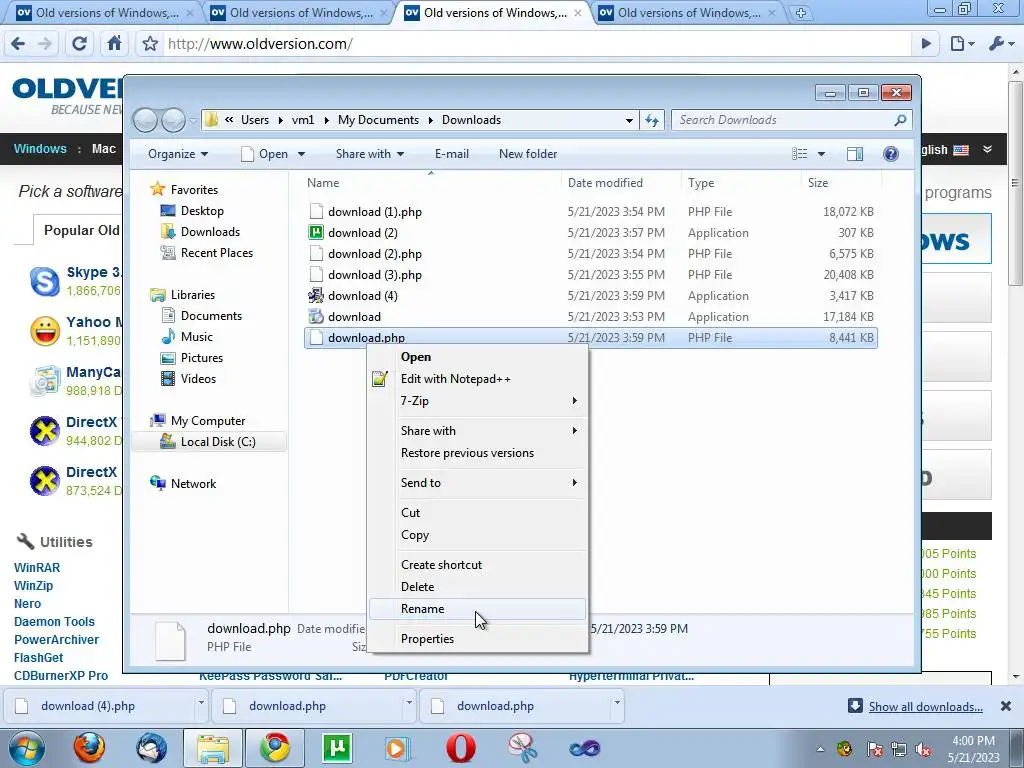Click the change view icon in Explorer
Screen dimensions: 1024x768
click(799, 153)
